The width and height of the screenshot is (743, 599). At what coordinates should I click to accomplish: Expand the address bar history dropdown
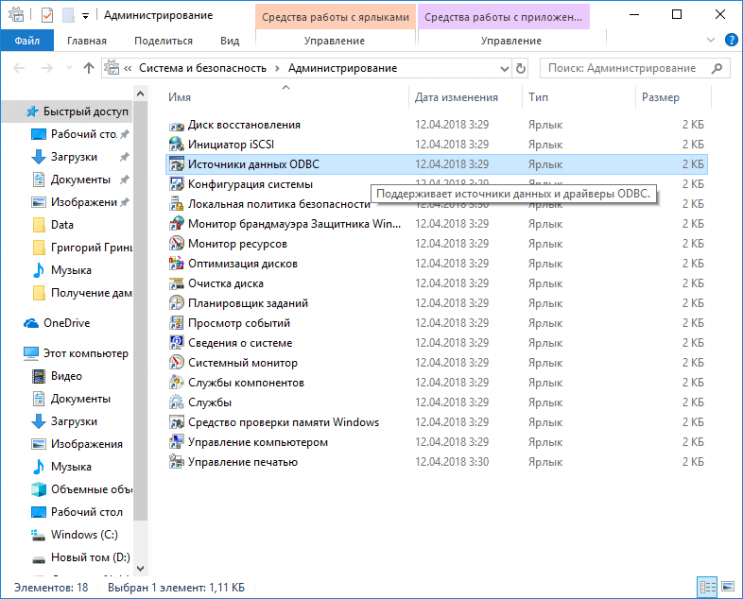coord(505,69)
